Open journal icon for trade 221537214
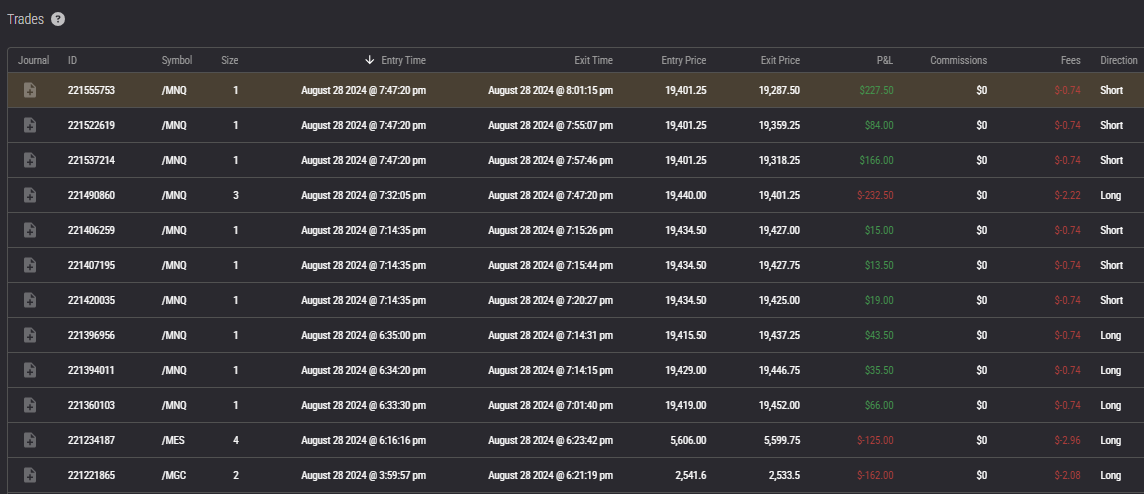The height and width of the screenshot is (494, 1144). pos(30,160)
